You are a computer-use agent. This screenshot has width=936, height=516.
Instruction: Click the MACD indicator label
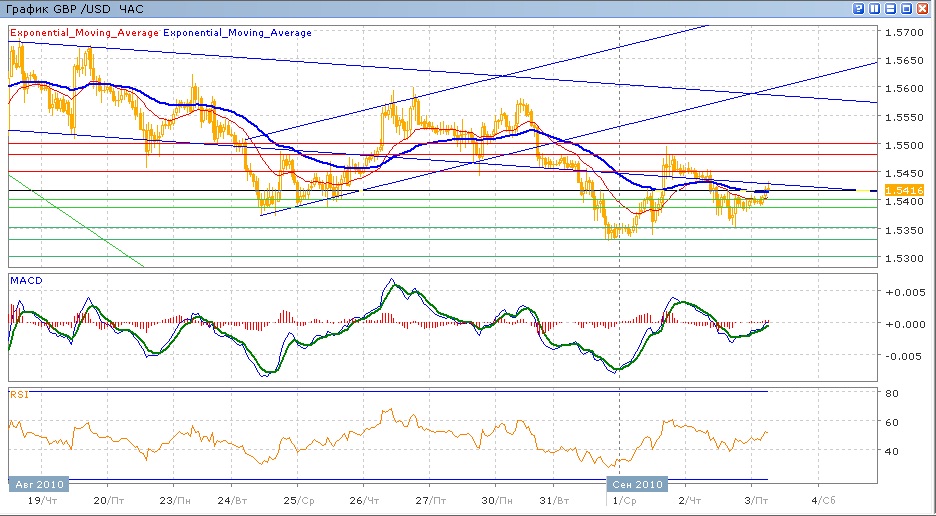[x=24, y=280]
